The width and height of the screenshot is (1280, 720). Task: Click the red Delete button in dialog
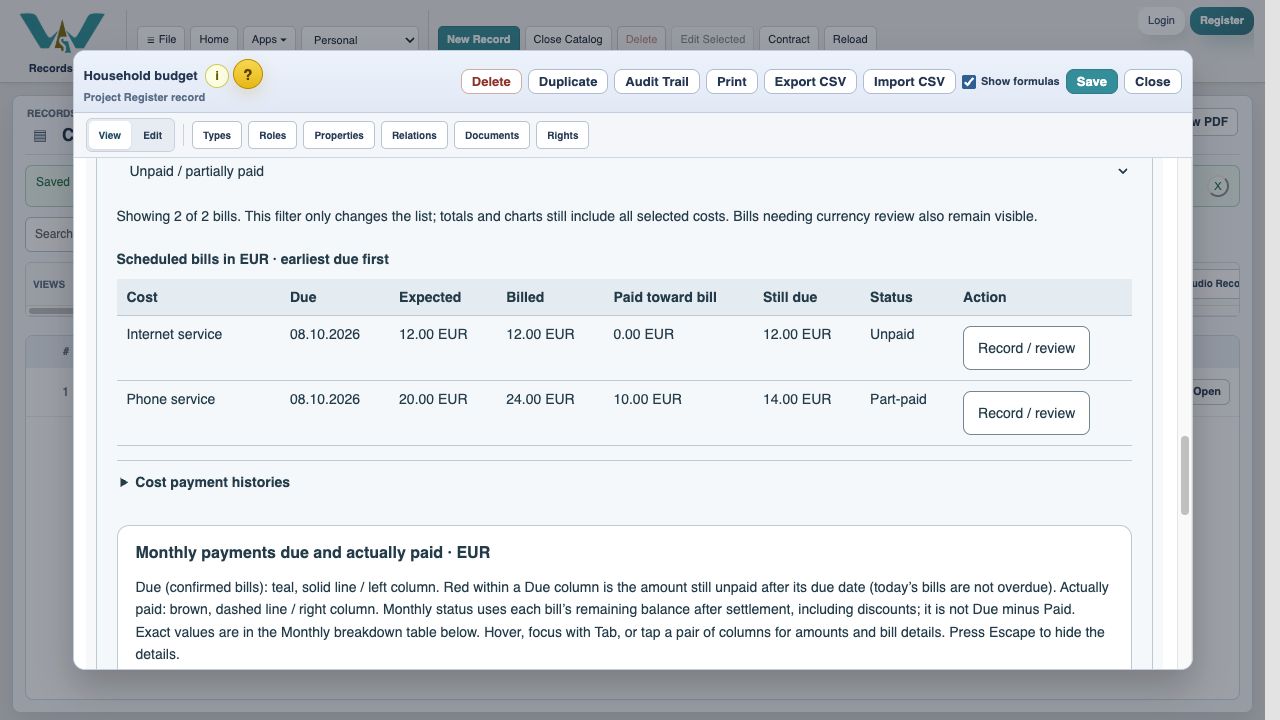click(x=491, y=82)
